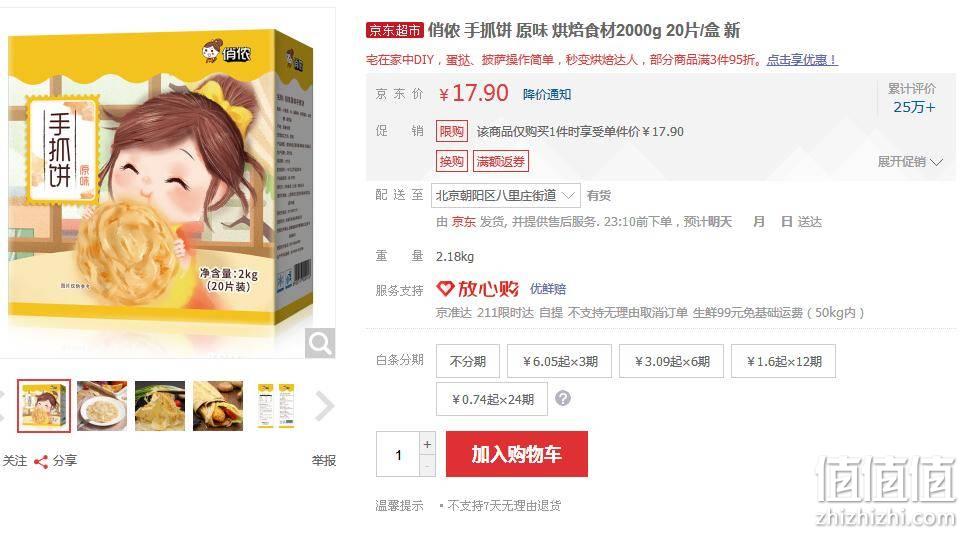Select the ¥1.6起×12期 installment option
Screen dimensions: 965x535
pyautogui.click(x=783, y=361)
